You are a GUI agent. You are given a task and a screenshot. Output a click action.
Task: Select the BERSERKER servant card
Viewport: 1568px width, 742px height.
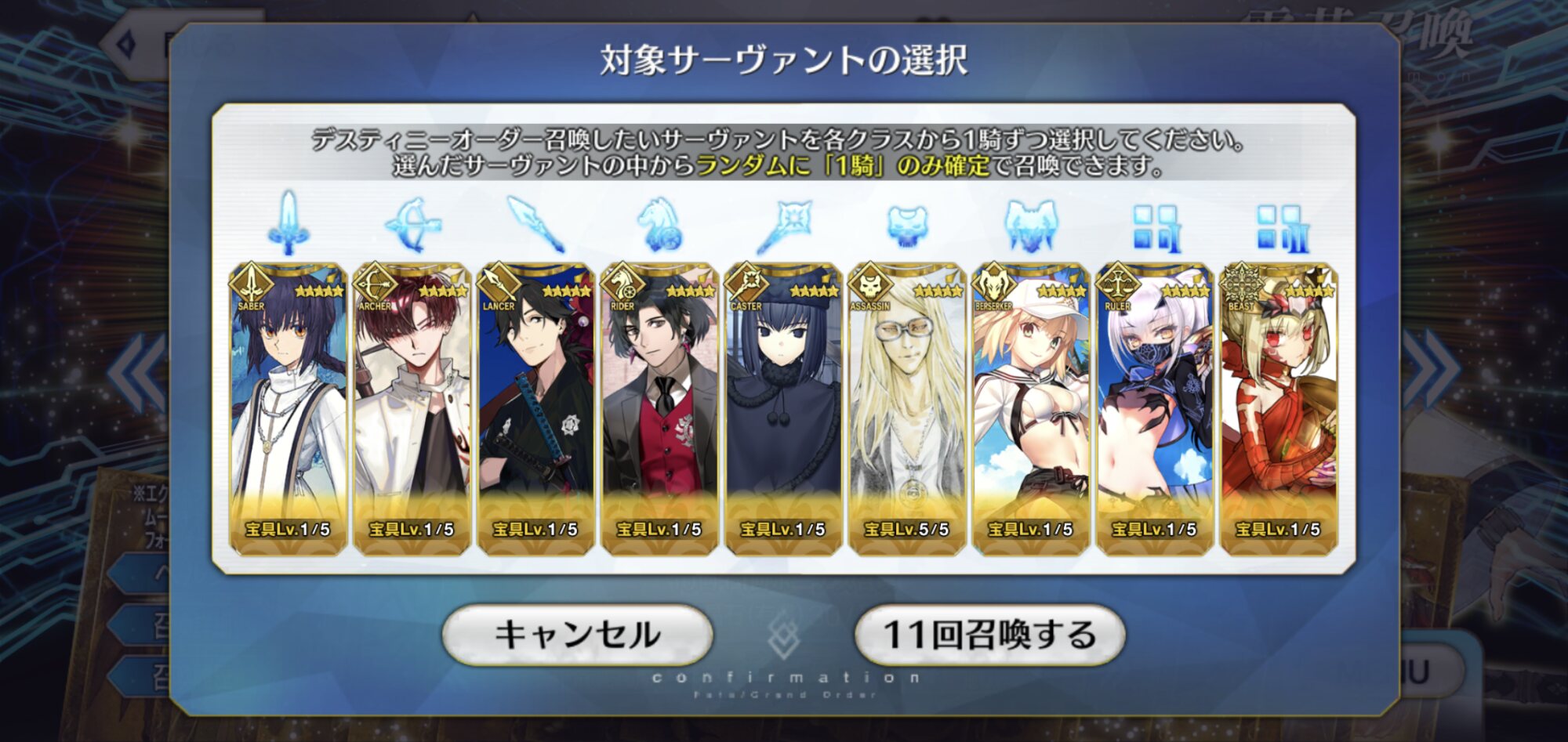pos(1031,410)
